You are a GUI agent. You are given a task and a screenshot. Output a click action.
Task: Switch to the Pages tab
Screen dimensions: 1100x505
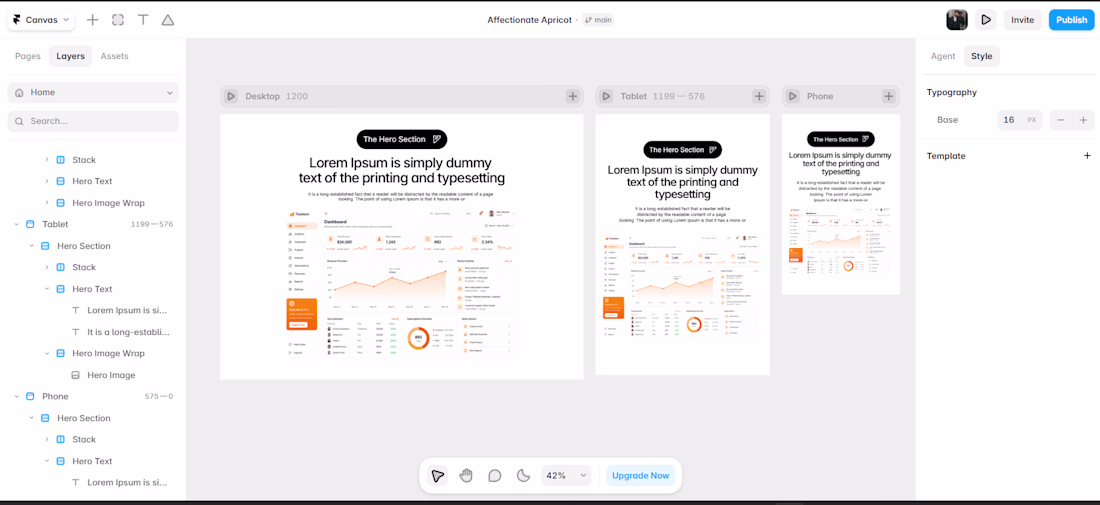click(x=28, y=56)
